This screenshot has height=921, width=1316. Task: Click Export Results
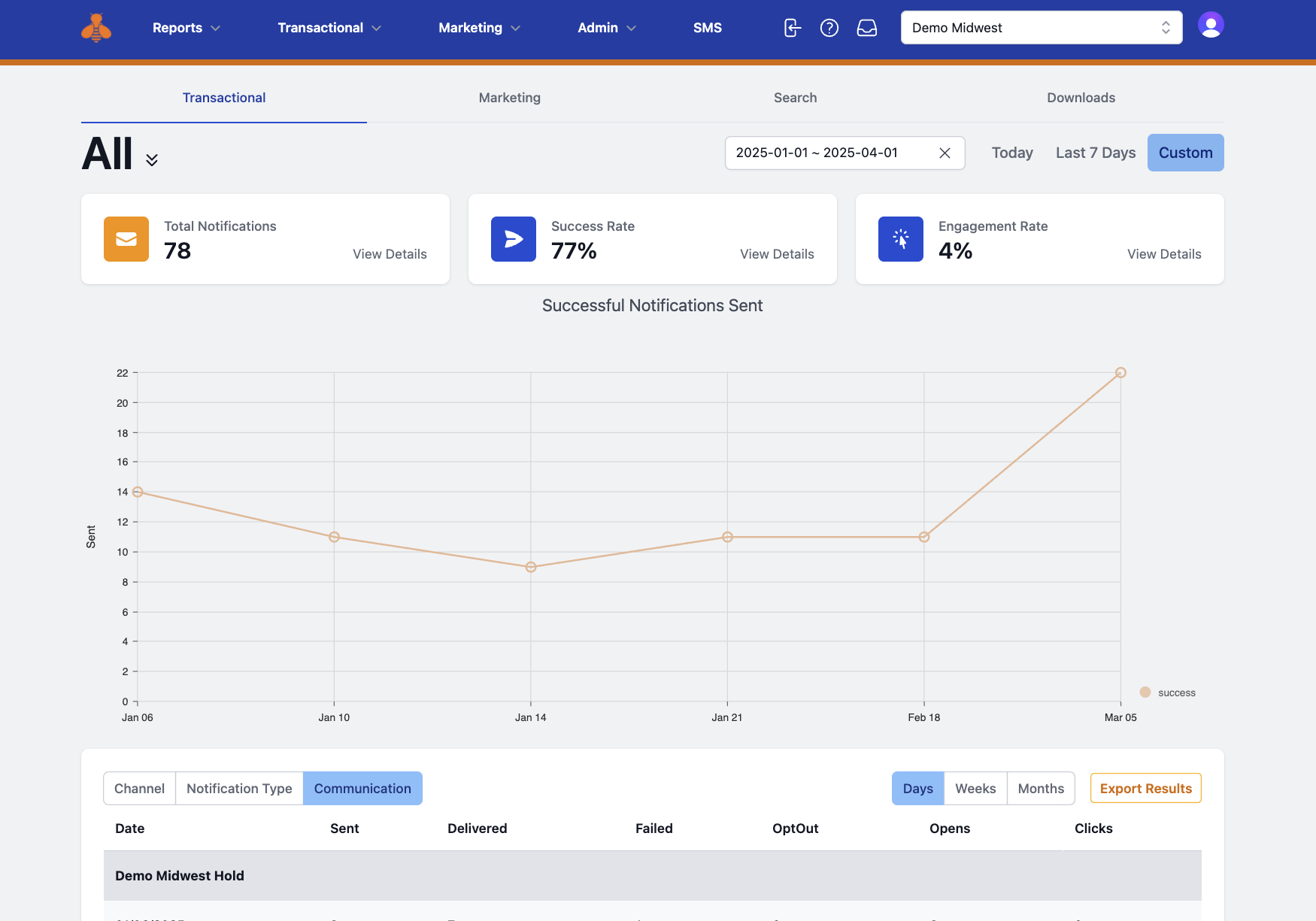pyautogui.click(x=1145, y=788)
